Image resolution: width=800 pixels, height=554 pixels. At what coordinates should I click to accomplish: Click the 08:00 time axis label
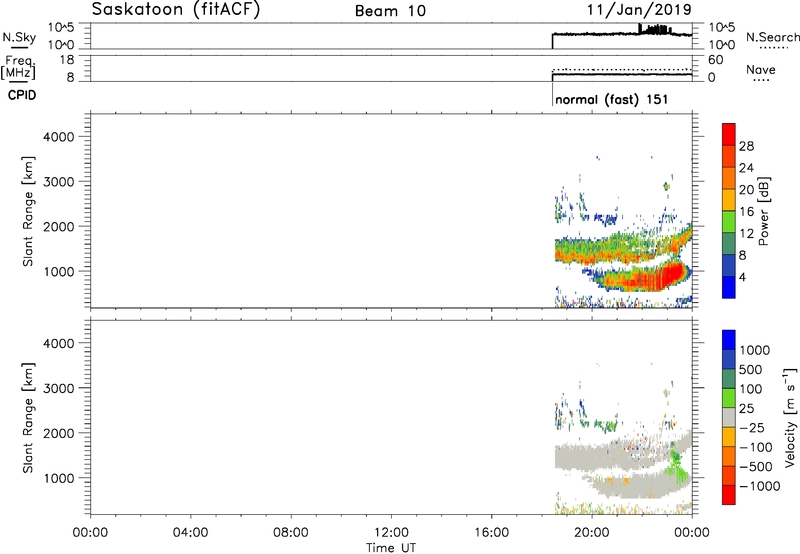(x=291, y=533)
